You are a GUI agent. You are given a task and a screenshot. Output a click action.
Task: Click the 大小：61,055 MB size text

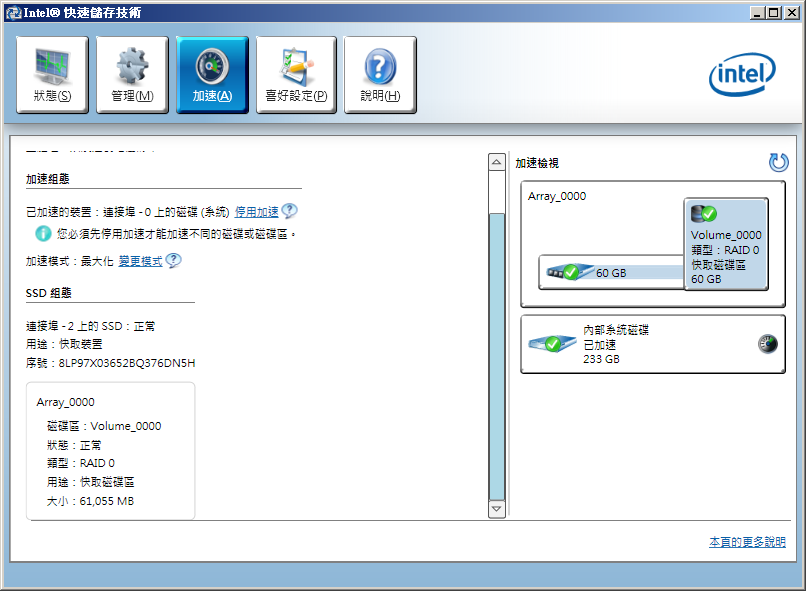(x=90, y=501)
